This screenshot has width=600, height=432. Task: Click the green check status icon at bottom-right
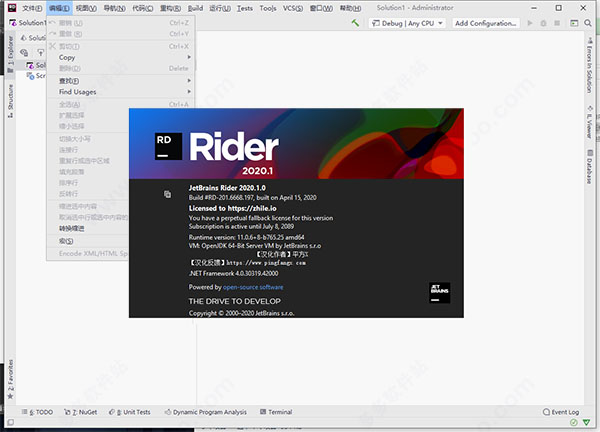click(x=574, y=422)
